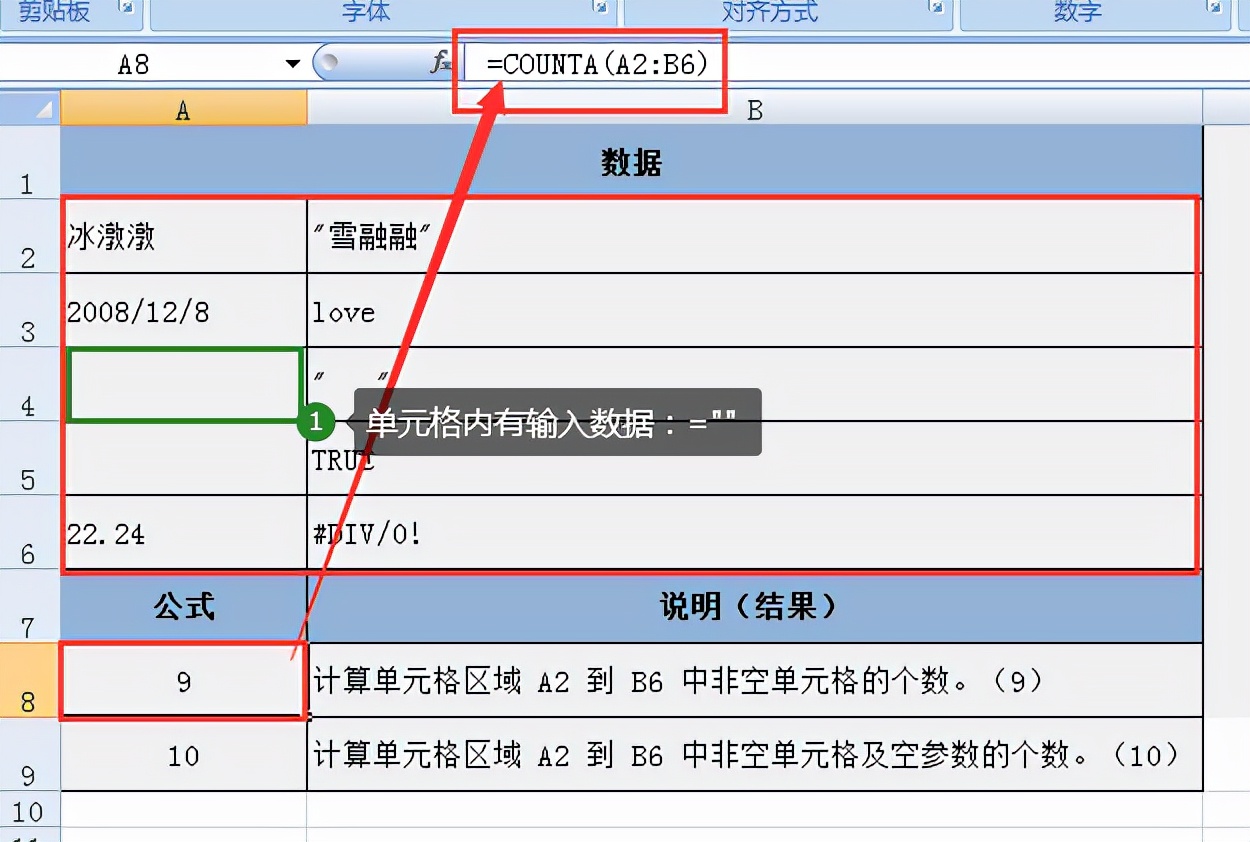Select the cell containing 冰激激
Image resolution: width=1250 pixels, height=842 pixels.
click(184, 236)
